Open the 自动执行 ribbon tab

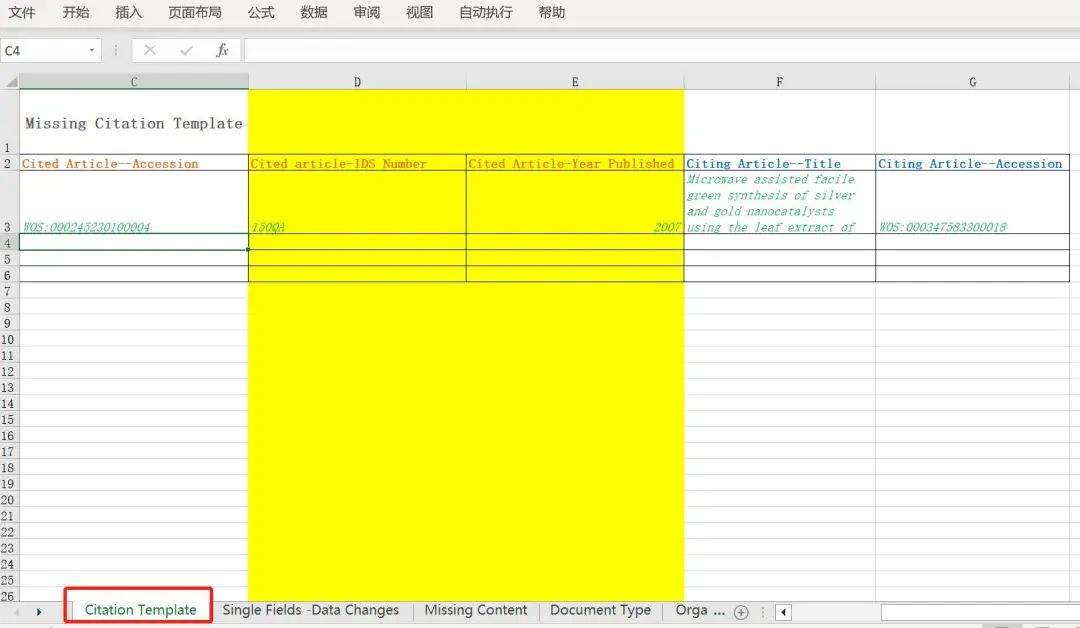pyautogui.click(x=485, y=12)
